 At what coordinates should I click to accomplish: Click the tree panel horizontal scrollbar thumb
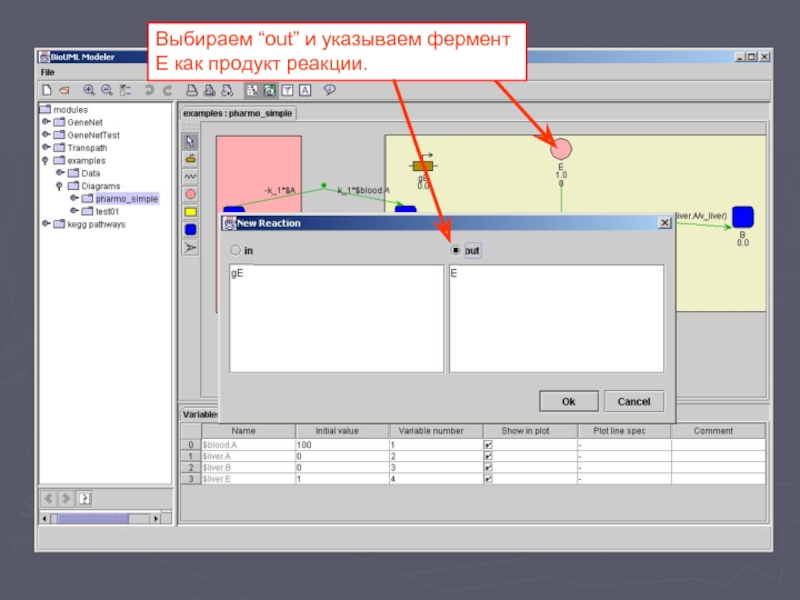click(x=93, y=519)
